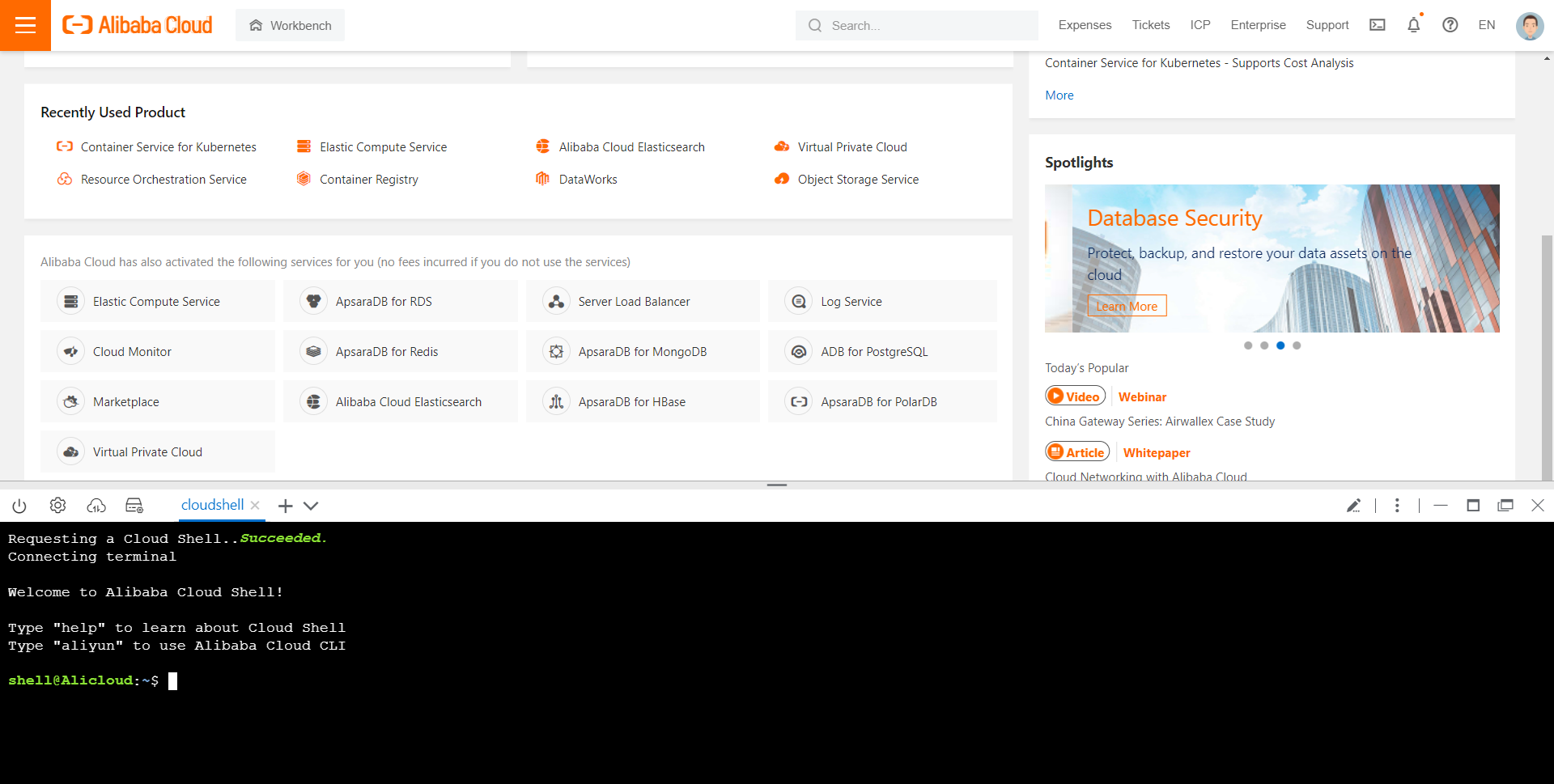The height and width of the screenshot is (784, 1554).
Task: Restart Cloud Shell with power icon
Action: pos(19,506)
